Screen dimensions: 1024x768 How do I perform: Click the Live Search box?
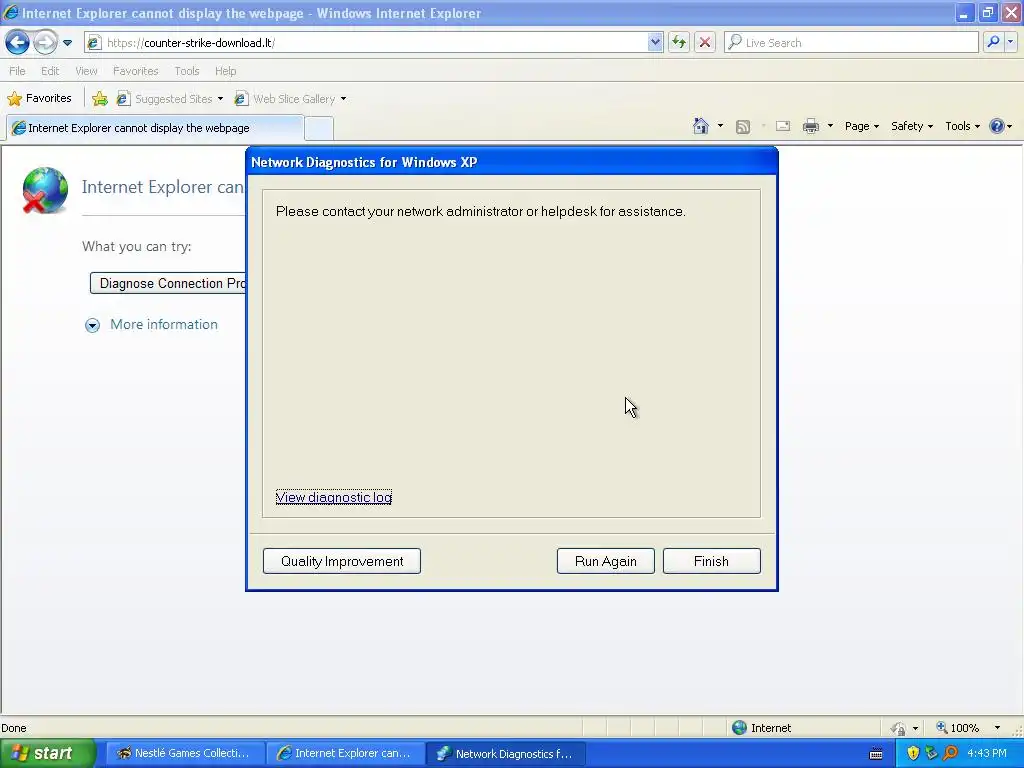[852, 42]
